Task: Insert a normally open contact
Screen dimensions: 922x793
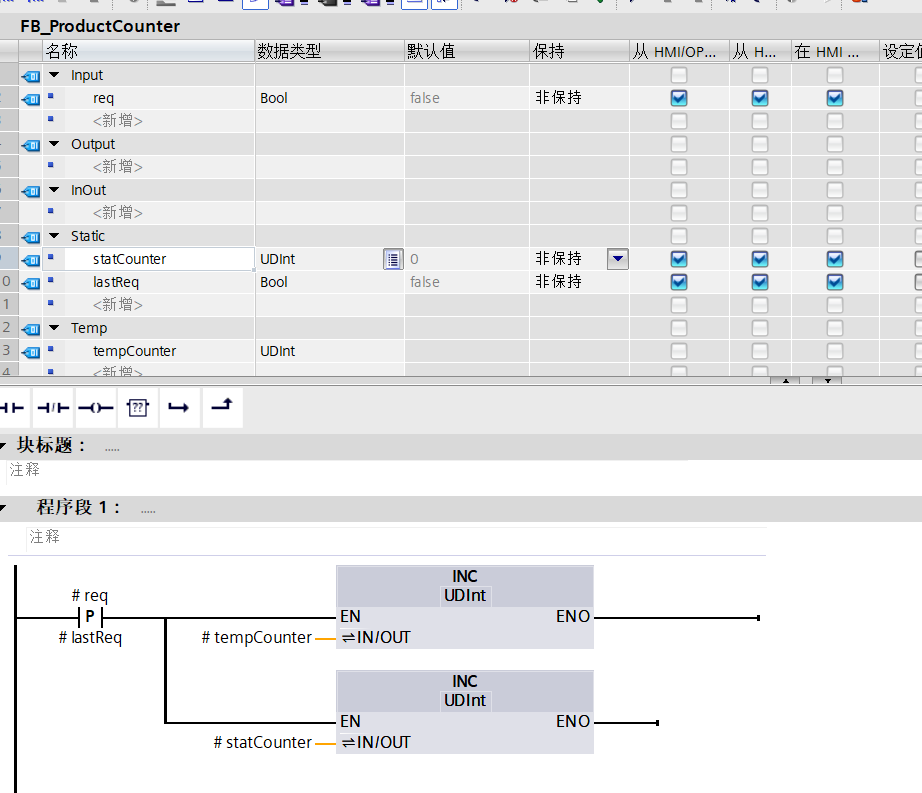Action: point(13,408)
